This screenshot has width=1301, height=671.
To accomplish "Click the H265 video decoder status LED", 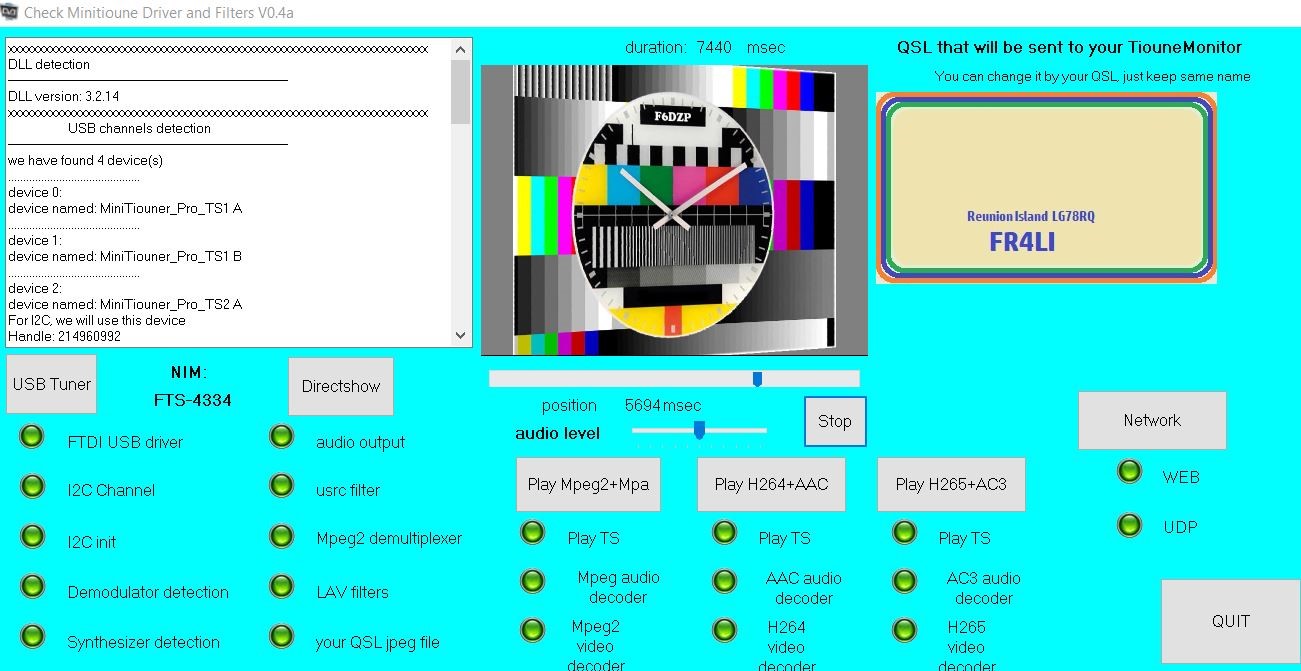I will 904,631.
